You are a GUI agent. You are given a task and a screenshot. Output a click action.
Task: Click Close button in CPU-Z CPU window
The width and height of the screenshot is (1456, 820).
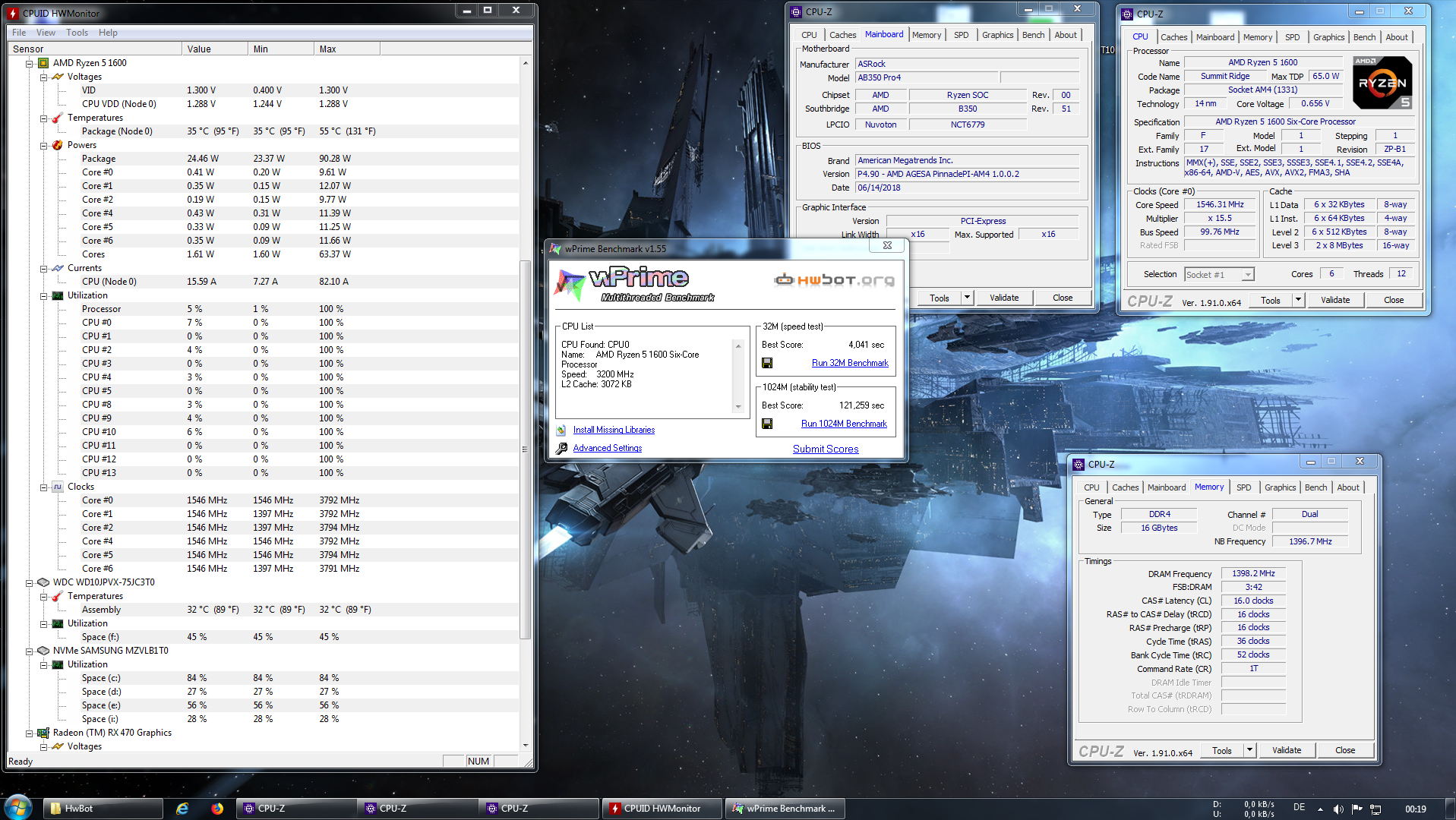click(1394, 300)
